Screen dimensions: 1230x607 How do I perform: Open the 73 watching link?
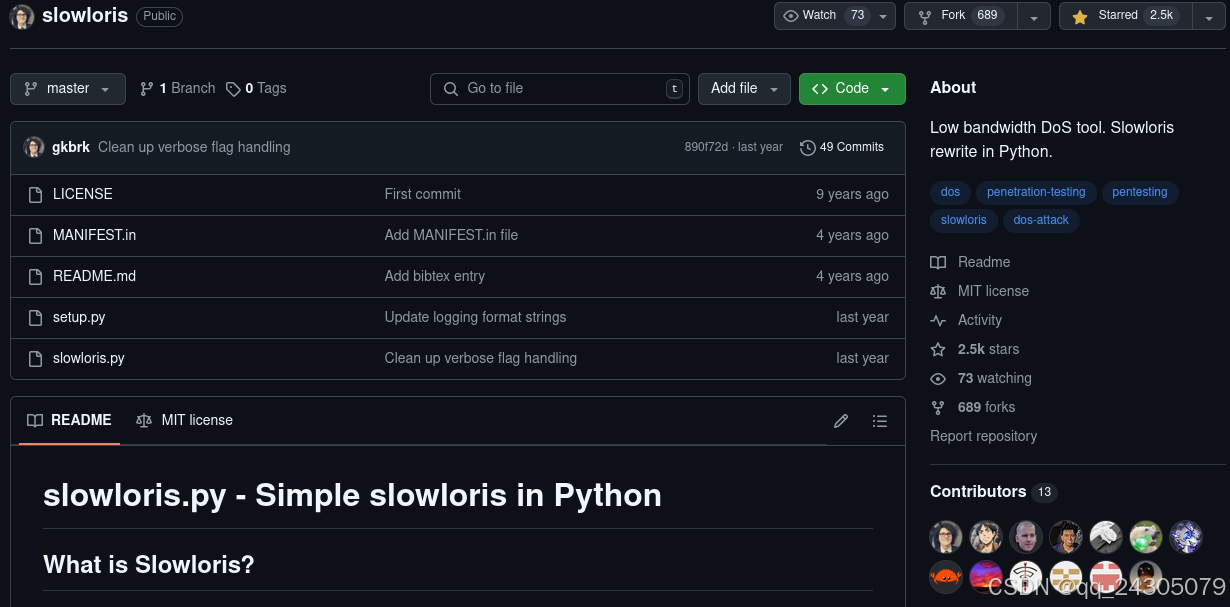click(x=981, y=378)
